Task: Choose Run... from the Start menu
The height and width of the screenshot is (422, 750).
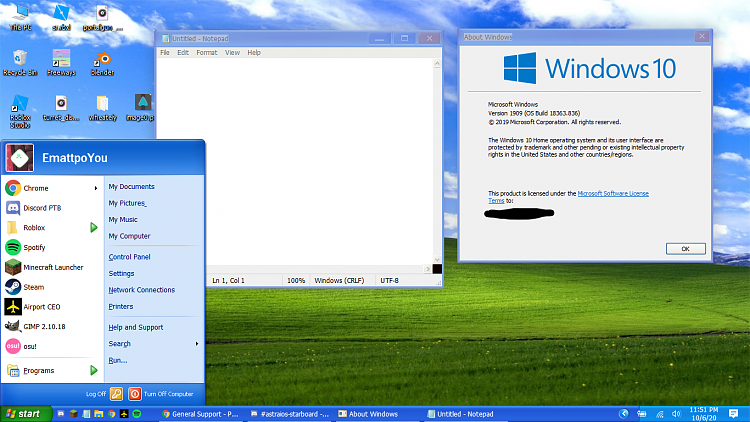Action: [x=118, y=360]
